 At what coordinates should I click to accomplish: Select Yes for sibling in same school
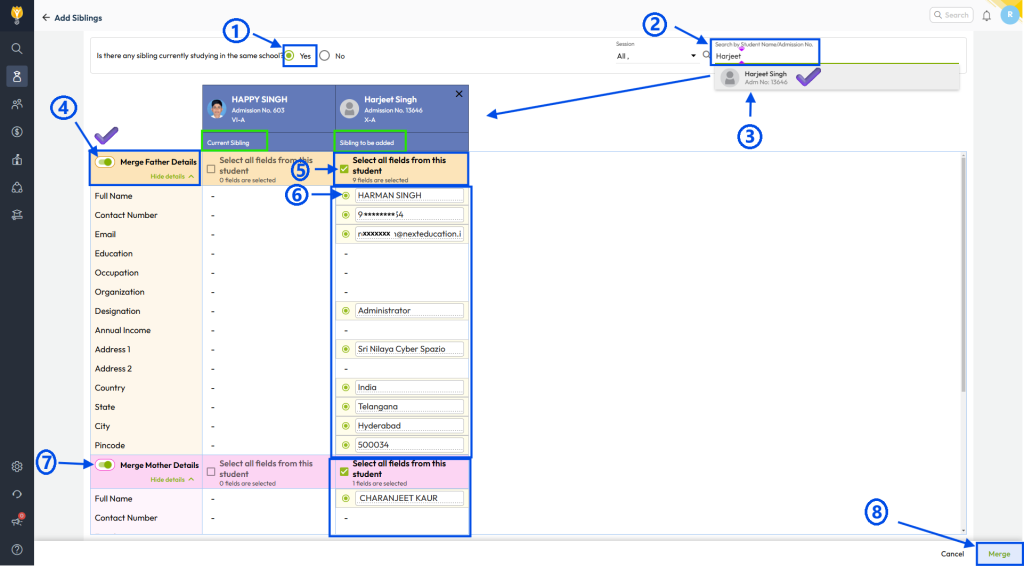(x=289, y=55)
